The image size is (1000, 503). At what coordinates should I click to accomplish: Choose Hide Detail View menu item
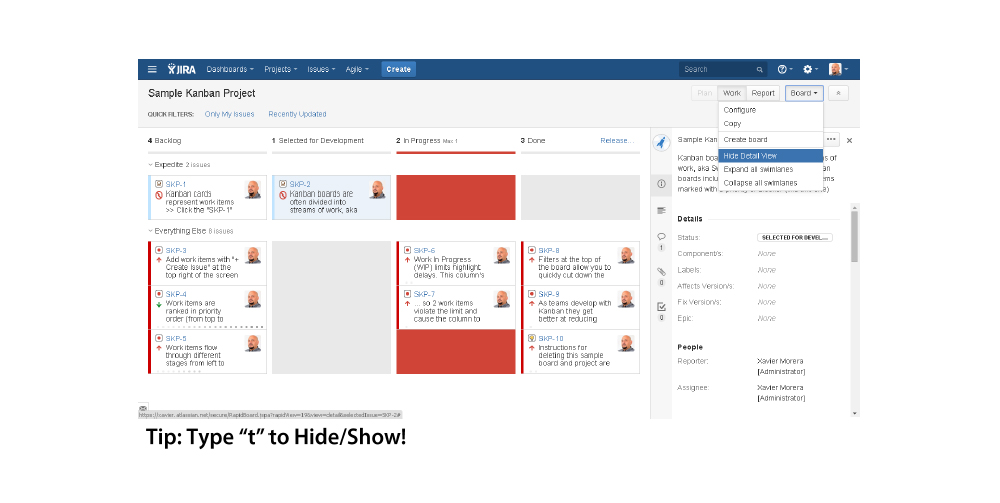(x=770, y=156)
